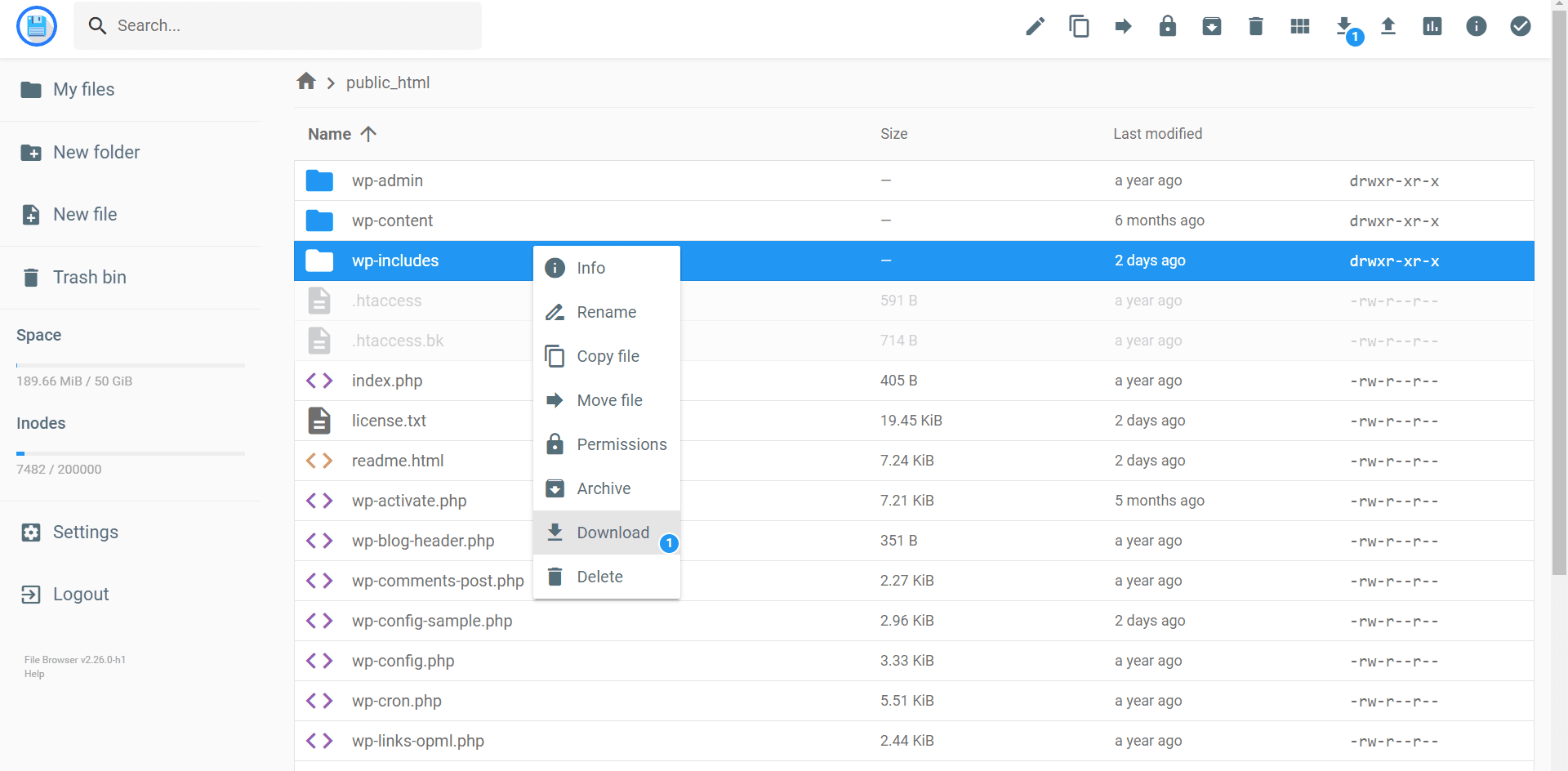
Task: Click the Space usage progress bar
Action: coord(130,364)
